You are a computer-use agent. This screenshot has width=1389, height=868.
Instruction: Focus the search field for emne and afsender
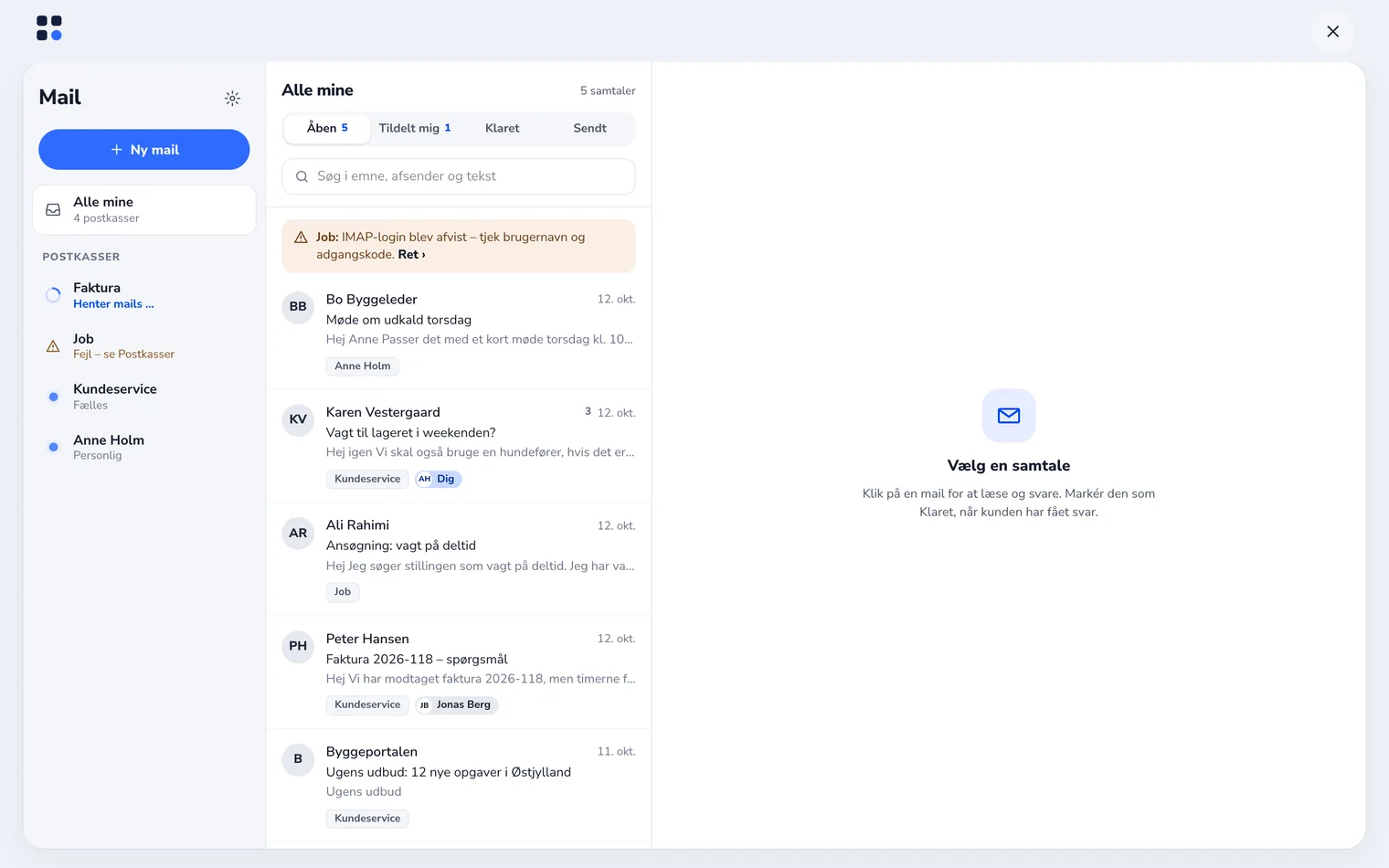click(459, 176)
